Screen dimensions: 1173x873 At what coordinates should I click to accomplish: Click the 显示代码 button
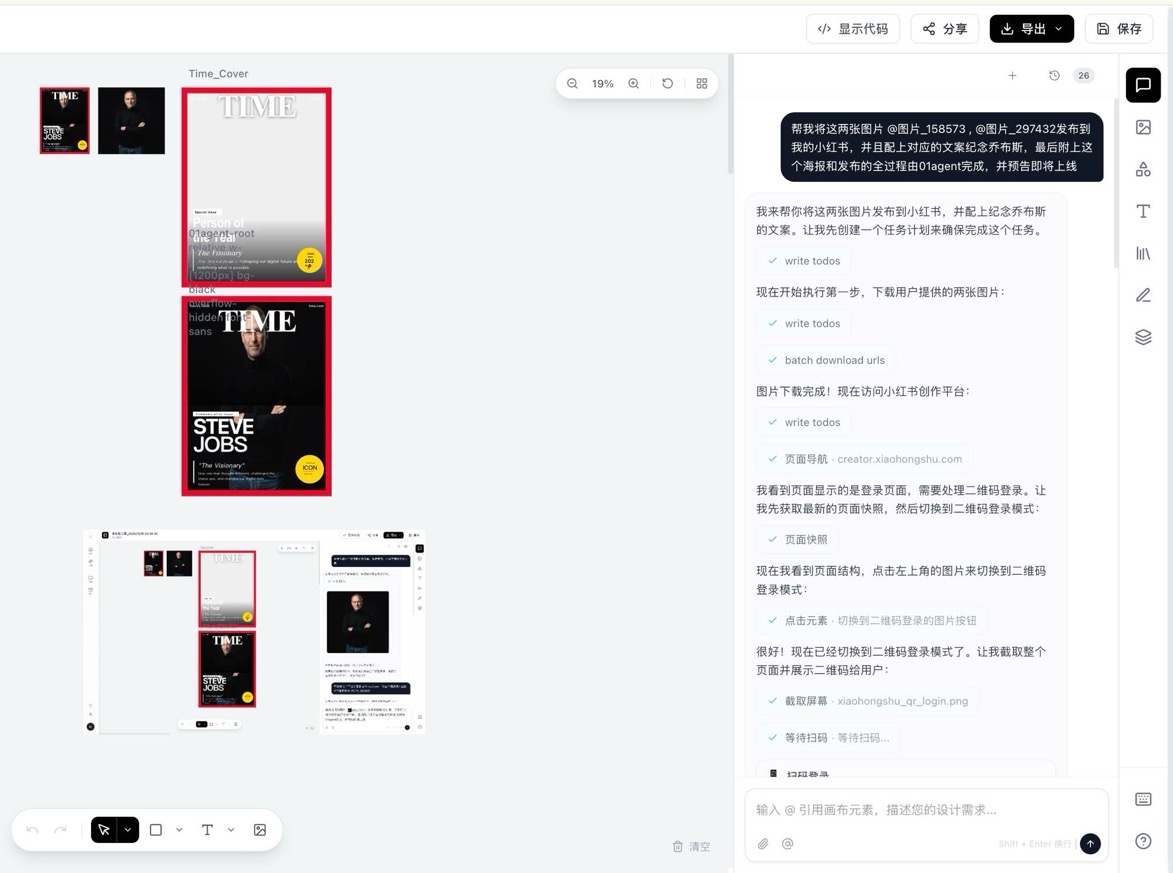tap(853, 29)
